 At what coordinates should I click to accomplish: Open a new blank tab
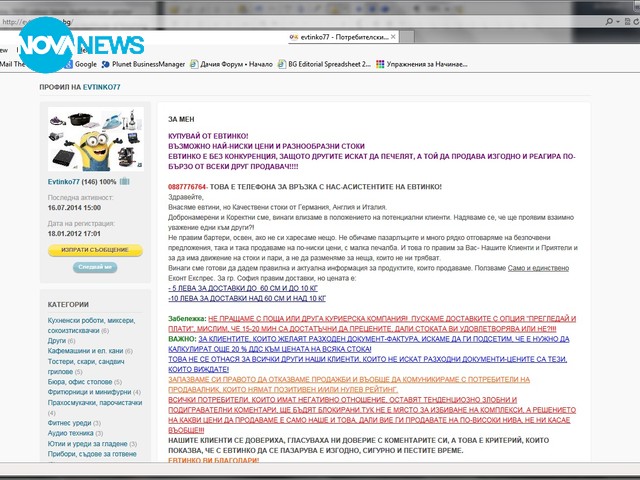click(x=407, y=37)
